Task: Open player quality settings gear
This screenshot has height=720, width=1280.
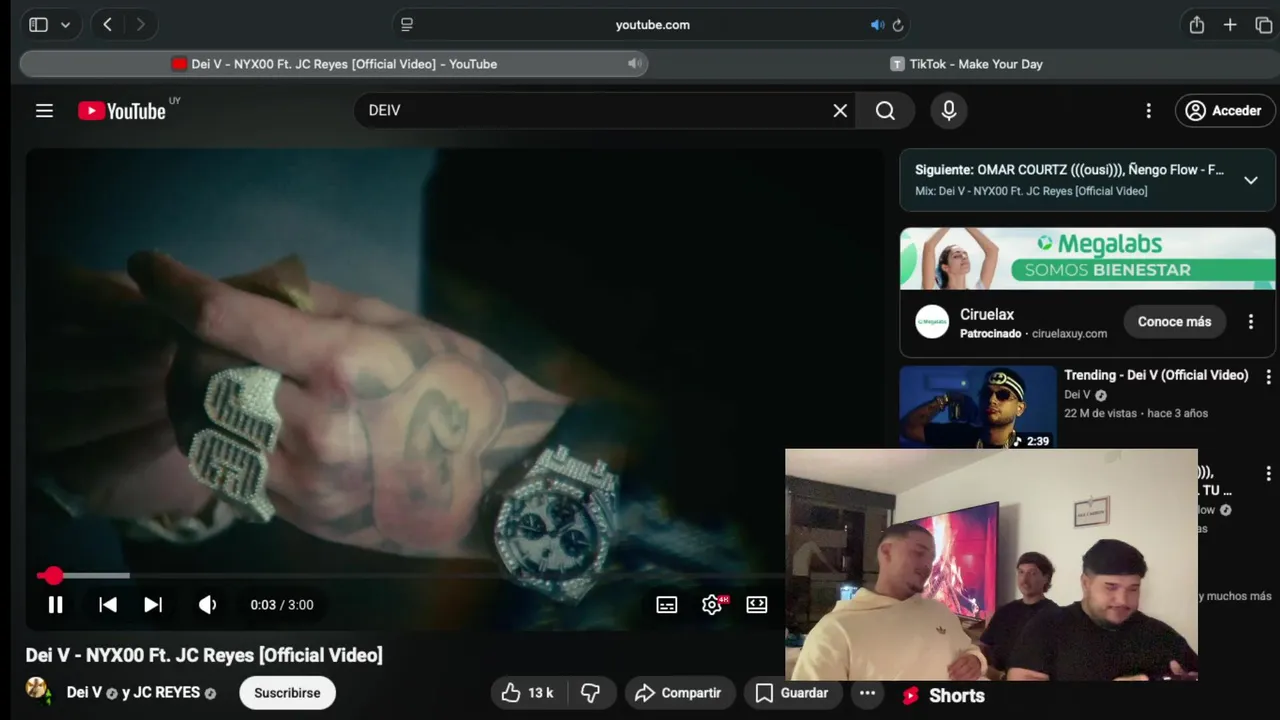Action: click(x=713, y=605)
